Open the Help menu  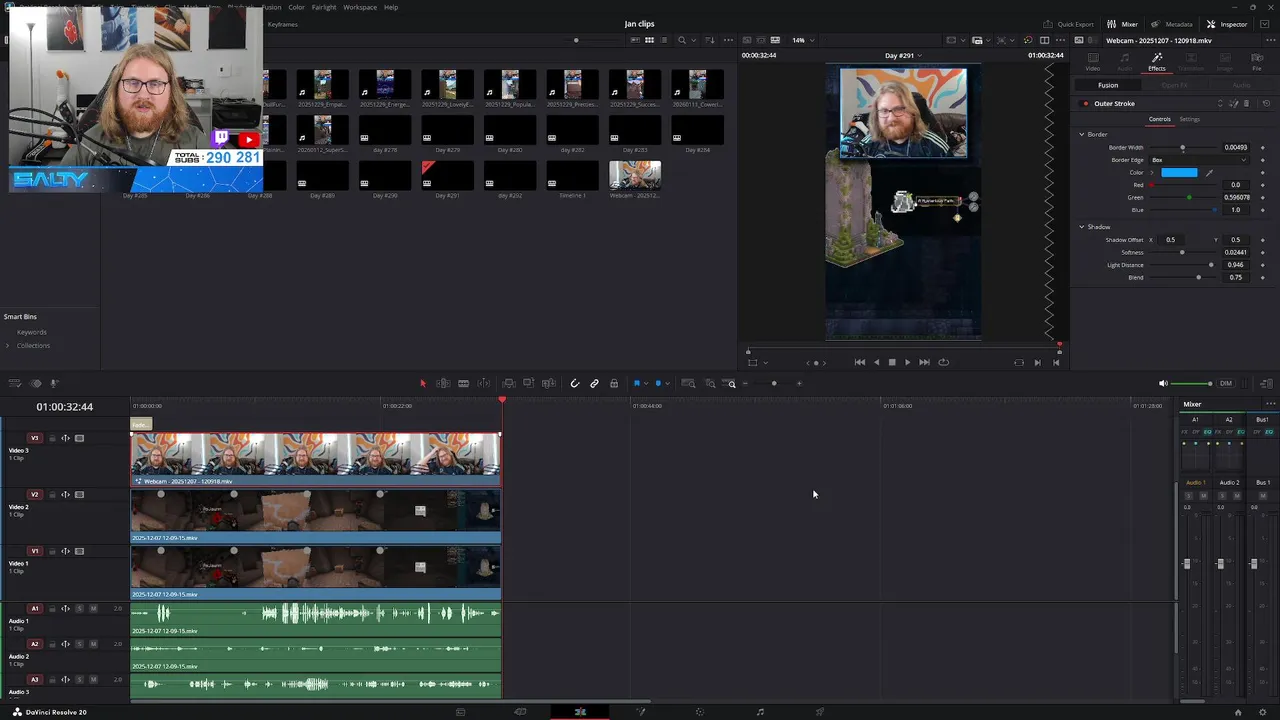(391, 7)
